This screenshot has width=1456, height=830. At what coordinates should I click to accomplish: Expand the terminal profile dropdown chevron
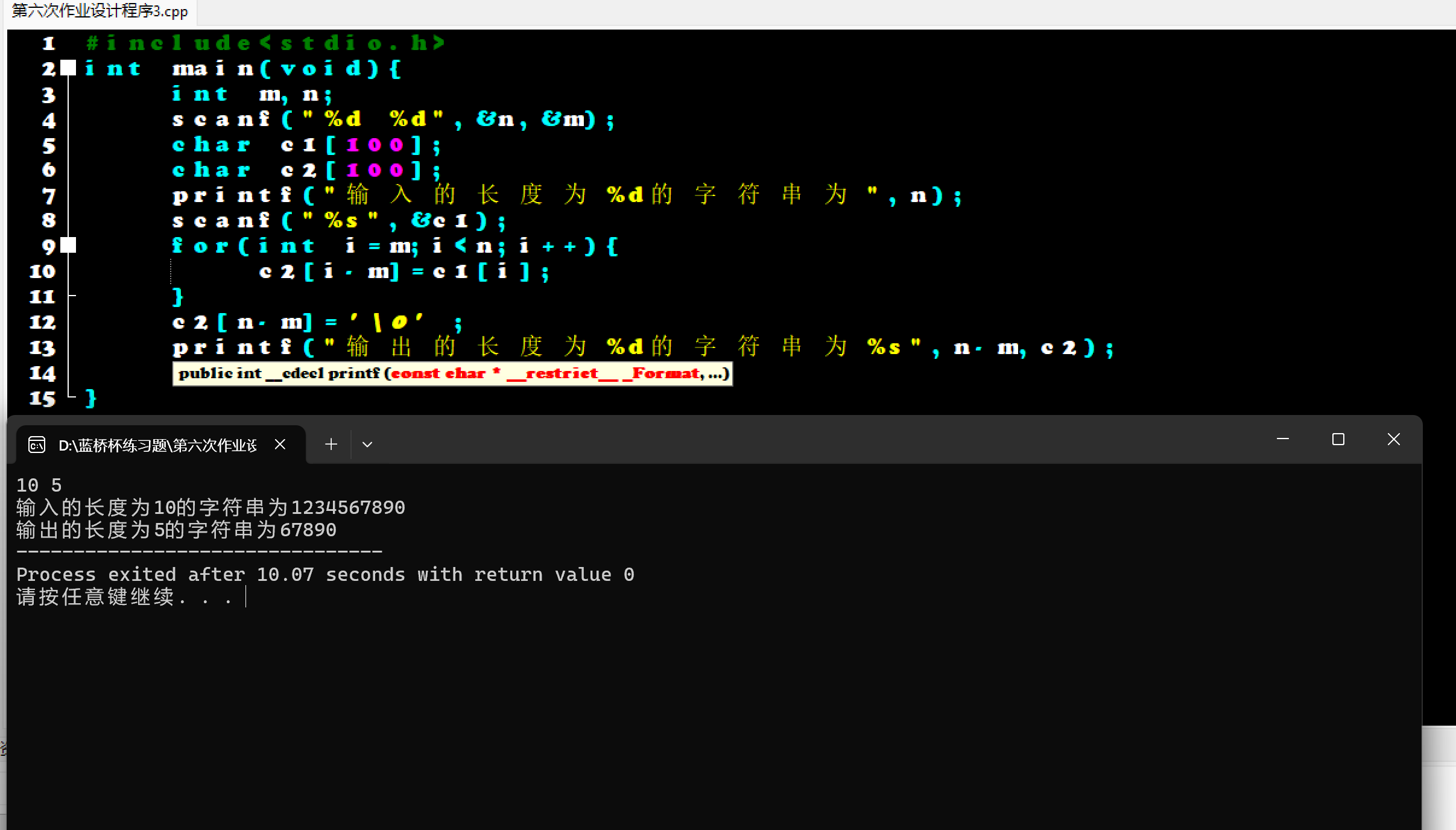click(367, 445)
